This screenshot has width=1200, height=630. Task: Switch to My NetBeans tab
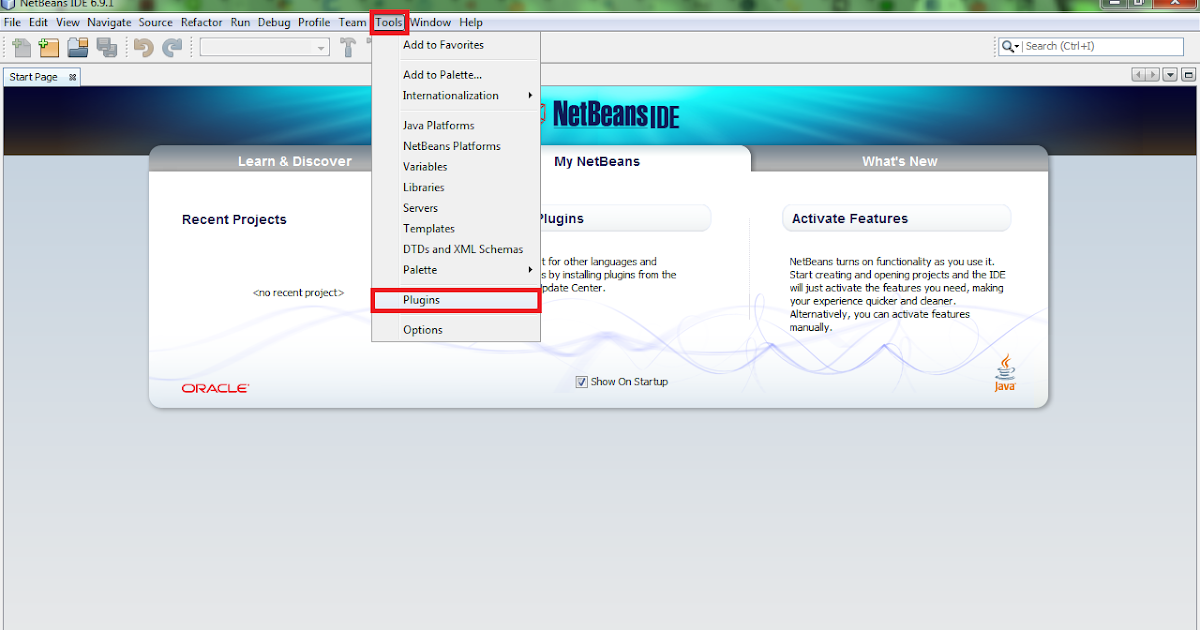pyautogui.click(x=597, y=160)
